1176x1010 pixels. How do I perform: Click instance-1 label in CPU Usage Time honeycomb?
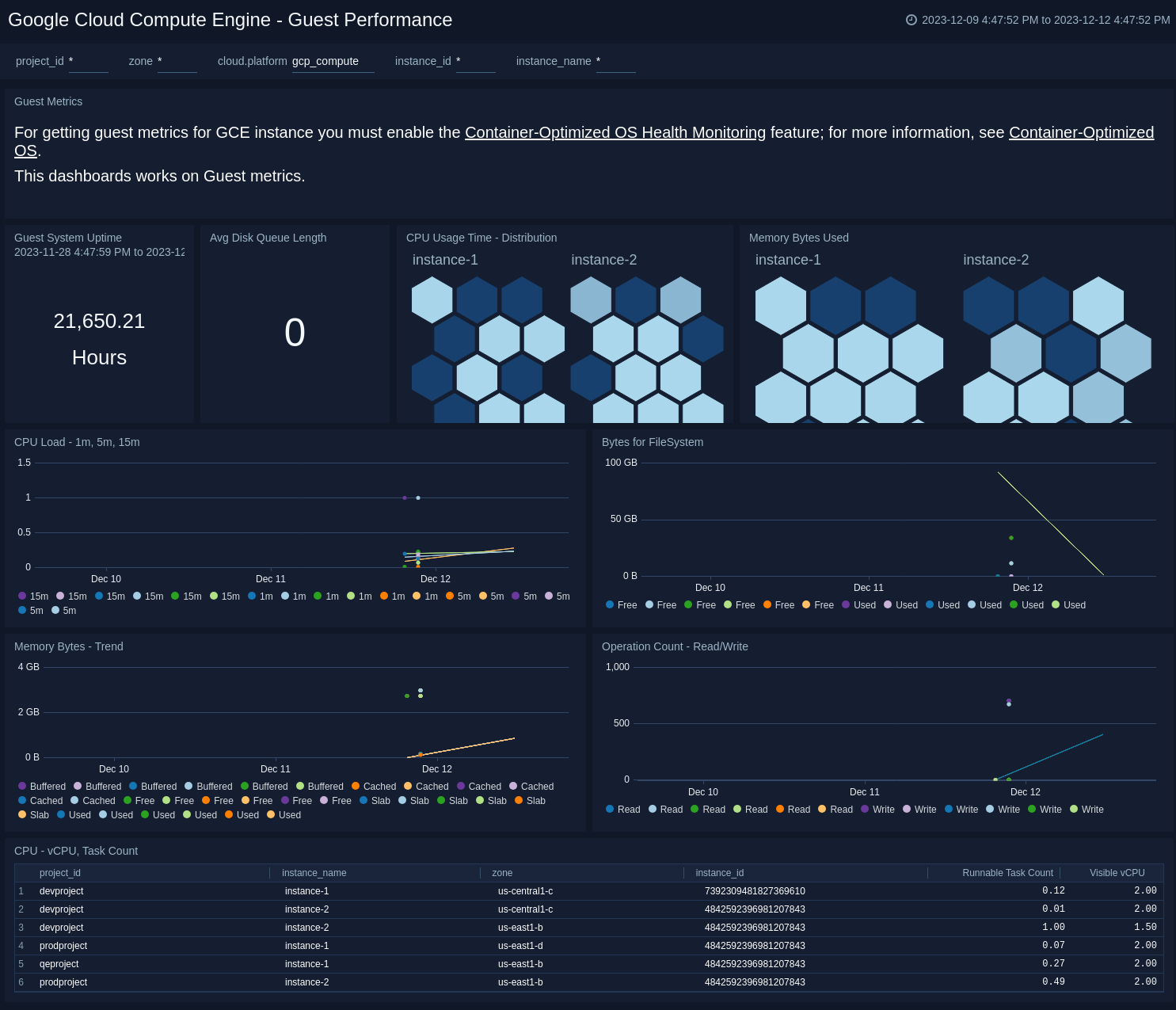445,260
